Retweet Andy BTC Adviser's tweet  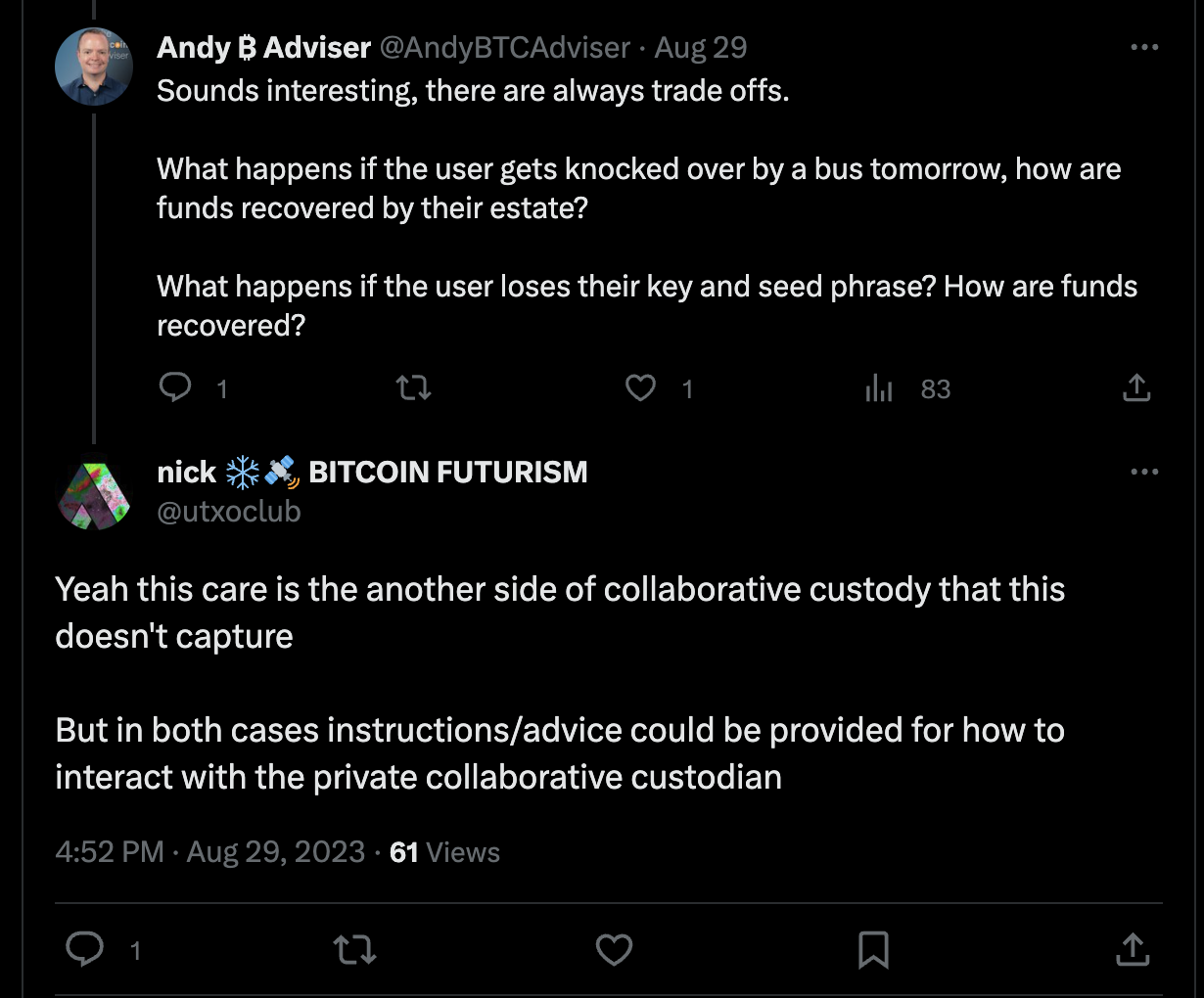(413, 388)
